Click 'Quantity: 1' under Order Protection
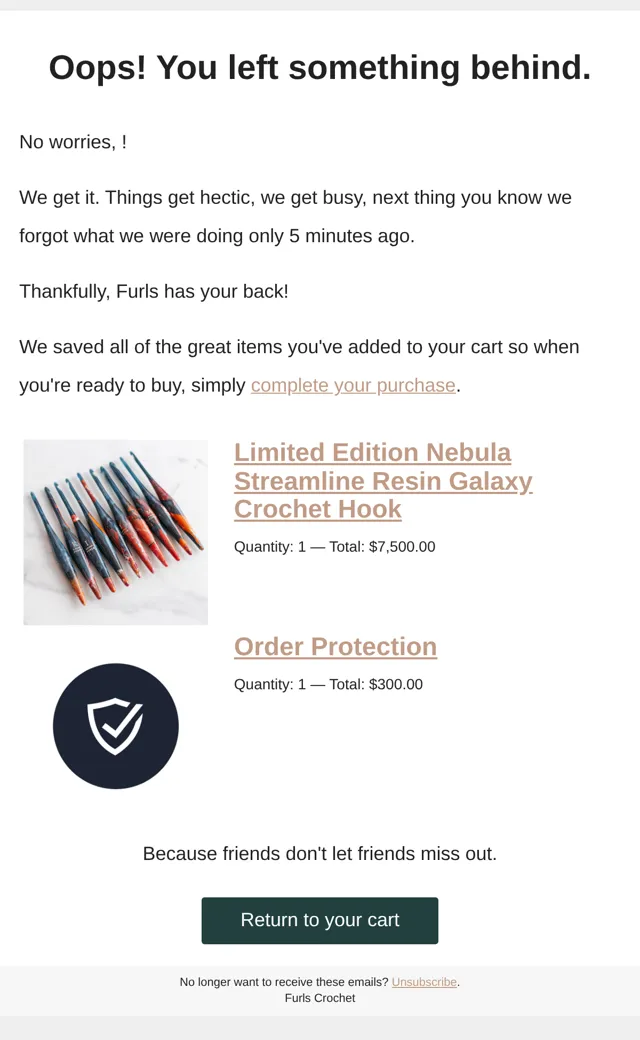 pos(270,684)
